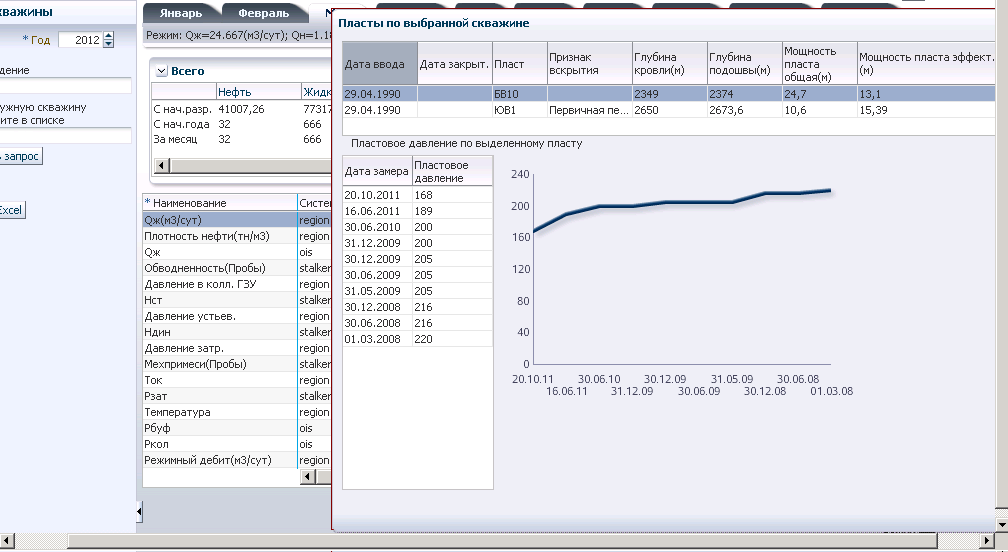The height and width of the screenshot is (552, 1008).
Task: Decrease the Год value with spinner down arrow
Action: pyautogui.click(x=109, y=44)
